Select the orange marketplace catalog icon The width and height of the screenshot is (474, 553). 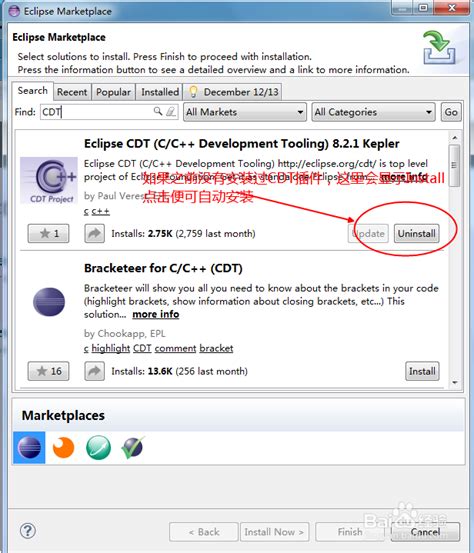[63, 448]
